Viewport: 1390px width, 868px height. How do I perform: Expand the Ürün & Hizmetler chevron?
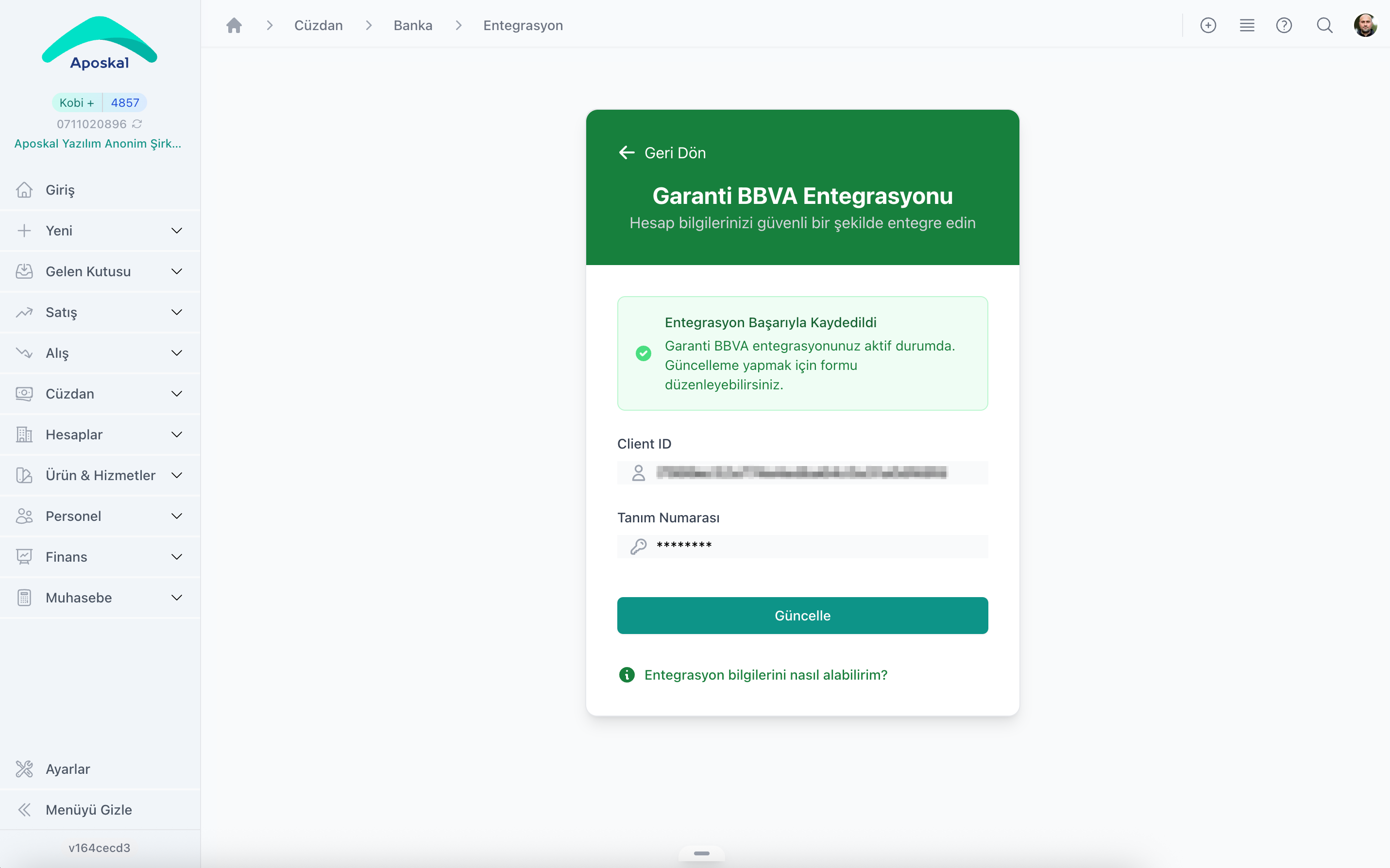pyautogui.click(x=177, y=475)
